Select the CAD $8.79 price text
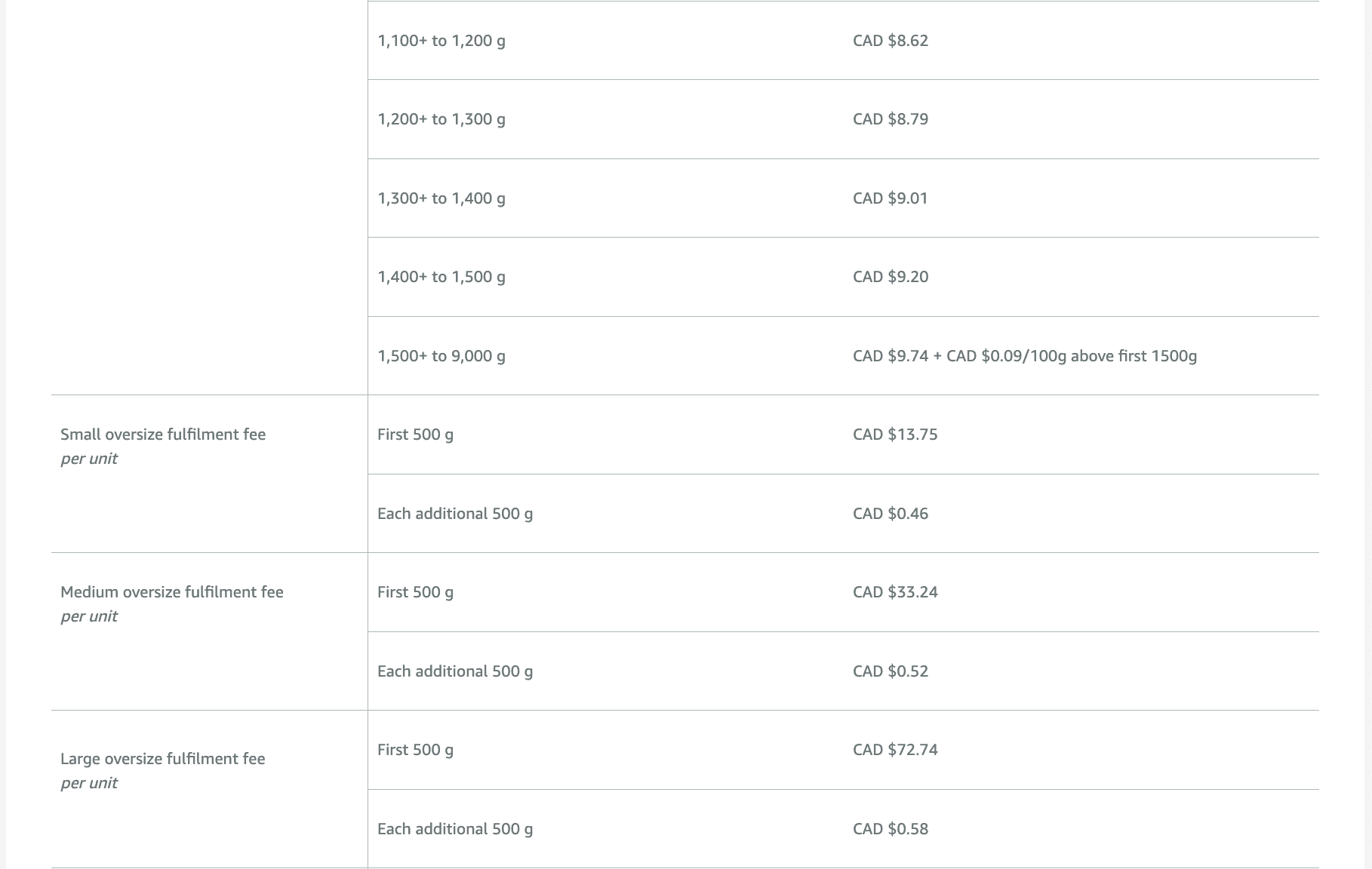This screenshot has height=869, width=1372. pos(891,119)
